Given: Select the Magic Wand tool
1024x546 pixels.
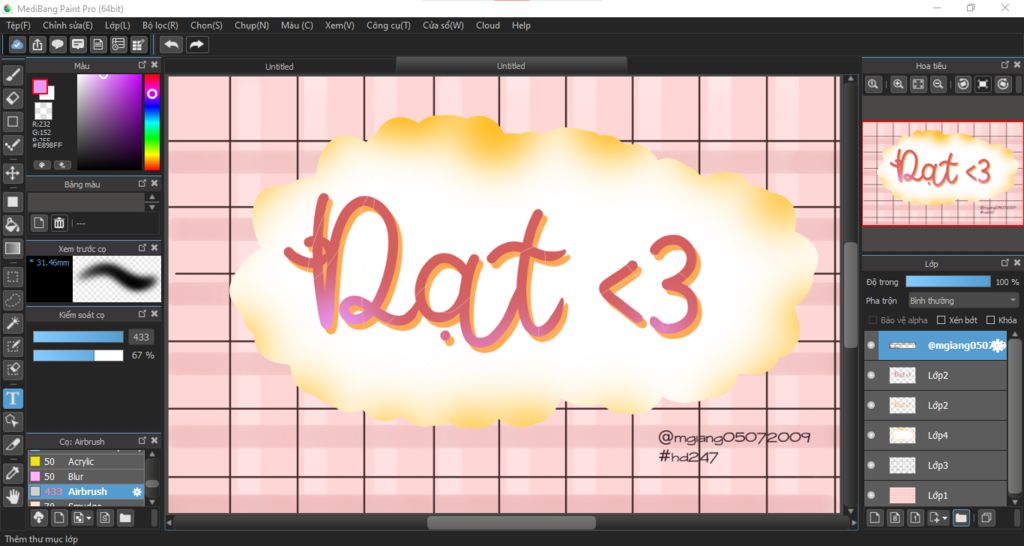Looking at the screenshot, I should pos(12,323).
